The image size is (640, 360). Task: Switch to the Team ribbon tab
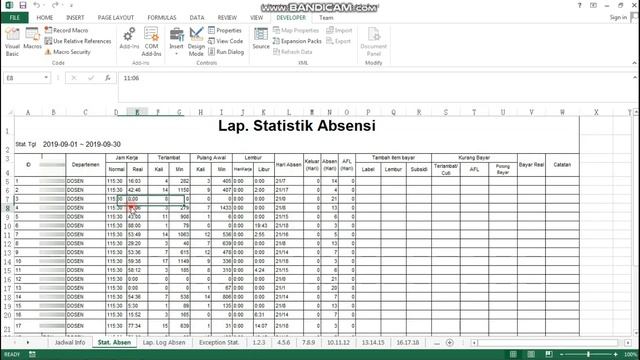tap(326, 18)
